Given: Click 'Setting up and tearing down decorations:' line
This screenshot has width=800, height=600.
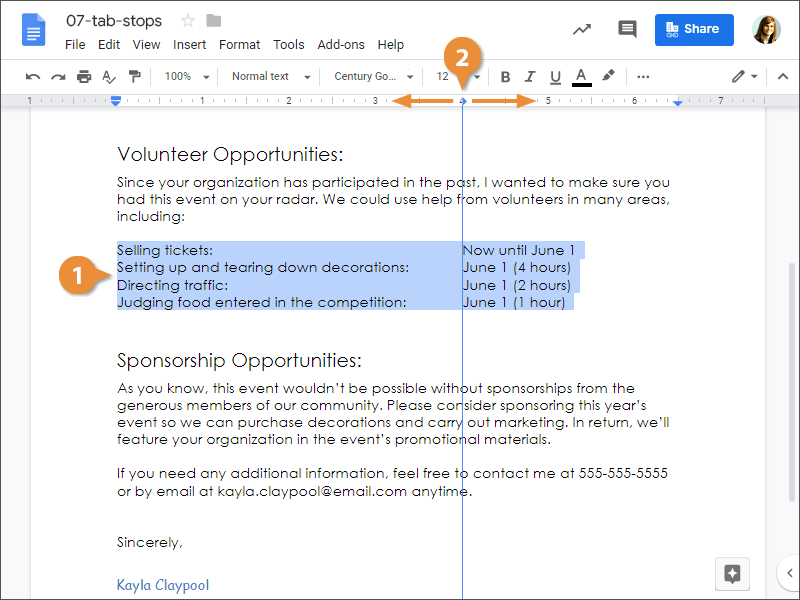Looking at the screenshot, I should click(263, 267).
